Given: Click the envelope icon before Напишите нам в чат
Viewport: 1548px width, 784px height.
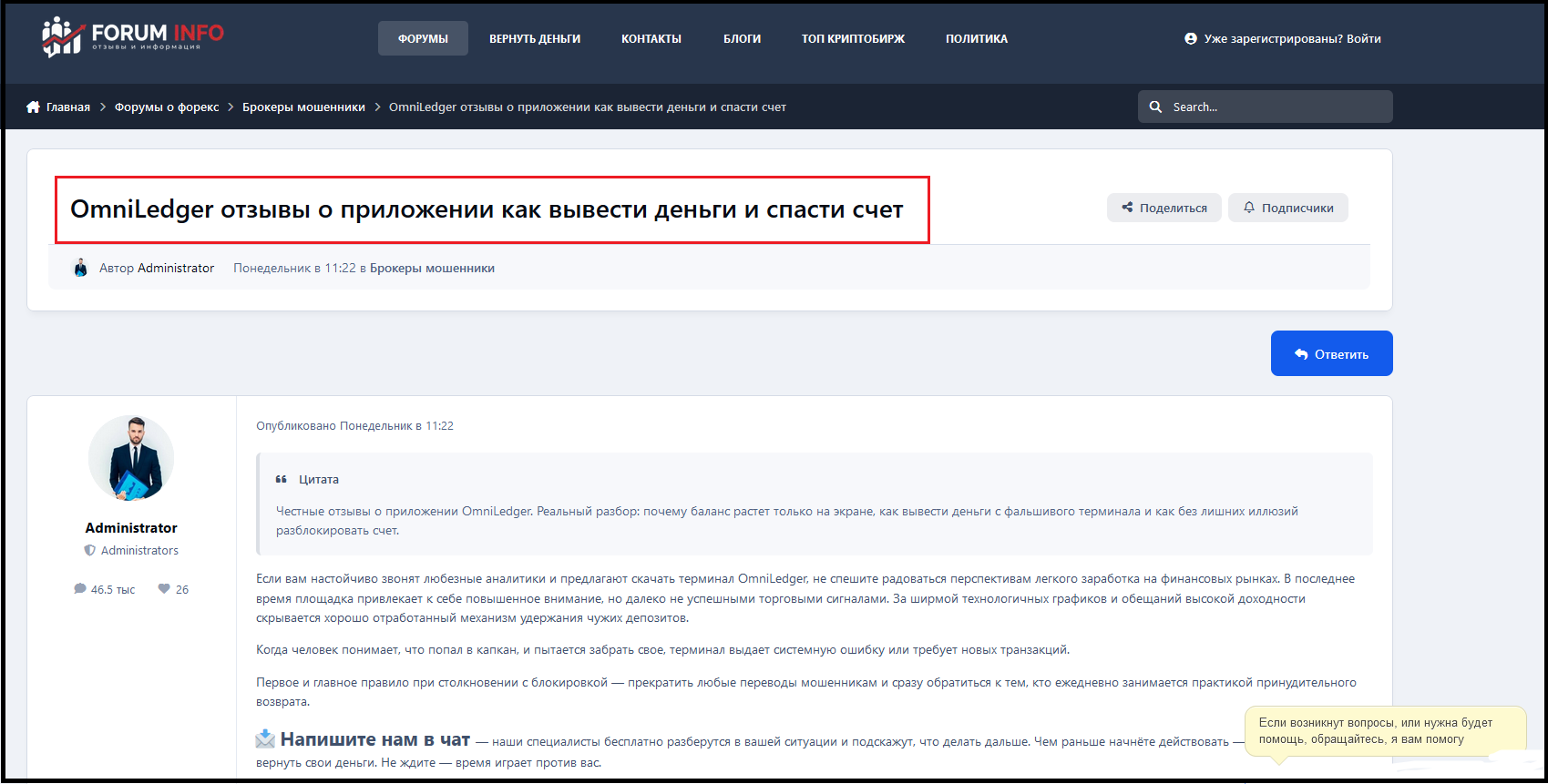Looking at the screenshot, I should 265,738.
